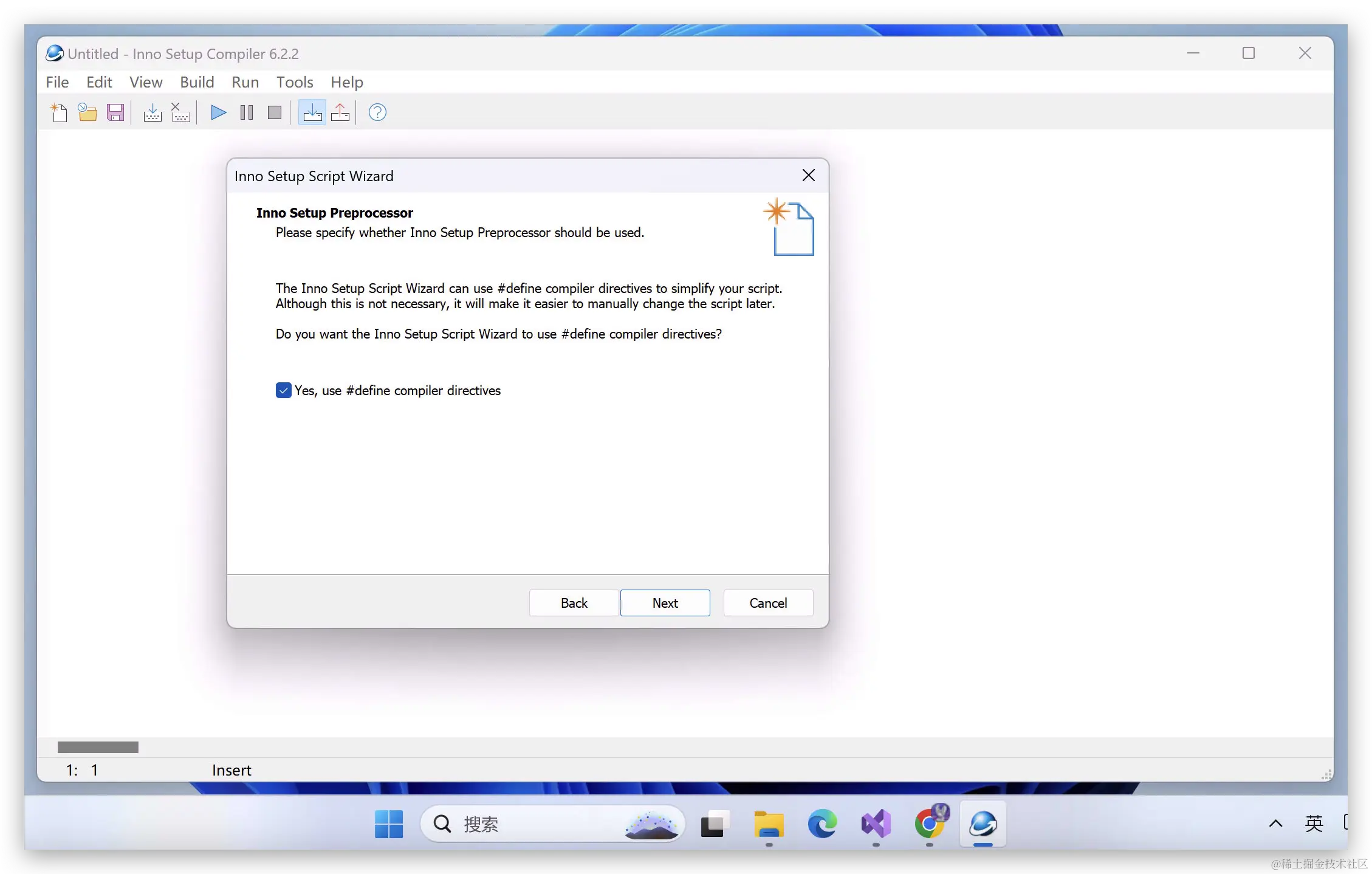Uncheck Yes, use #define compiler directives
This screenshot has width=1372, height=874.
pyautogui.click(x=284, y=390)
